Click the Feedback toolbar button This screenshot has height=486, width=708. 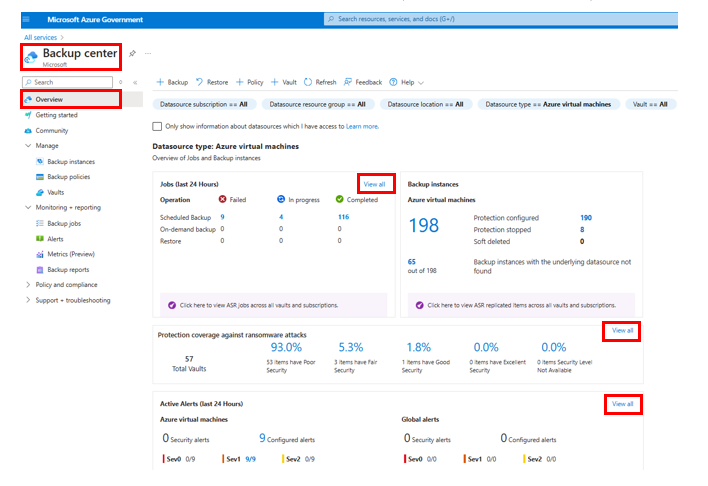(363, 82)
